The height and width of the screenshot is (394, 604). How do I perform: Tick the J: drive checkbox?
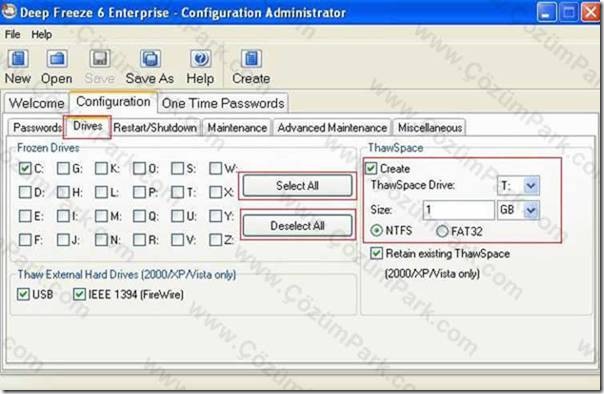click(x=63, y=240)
